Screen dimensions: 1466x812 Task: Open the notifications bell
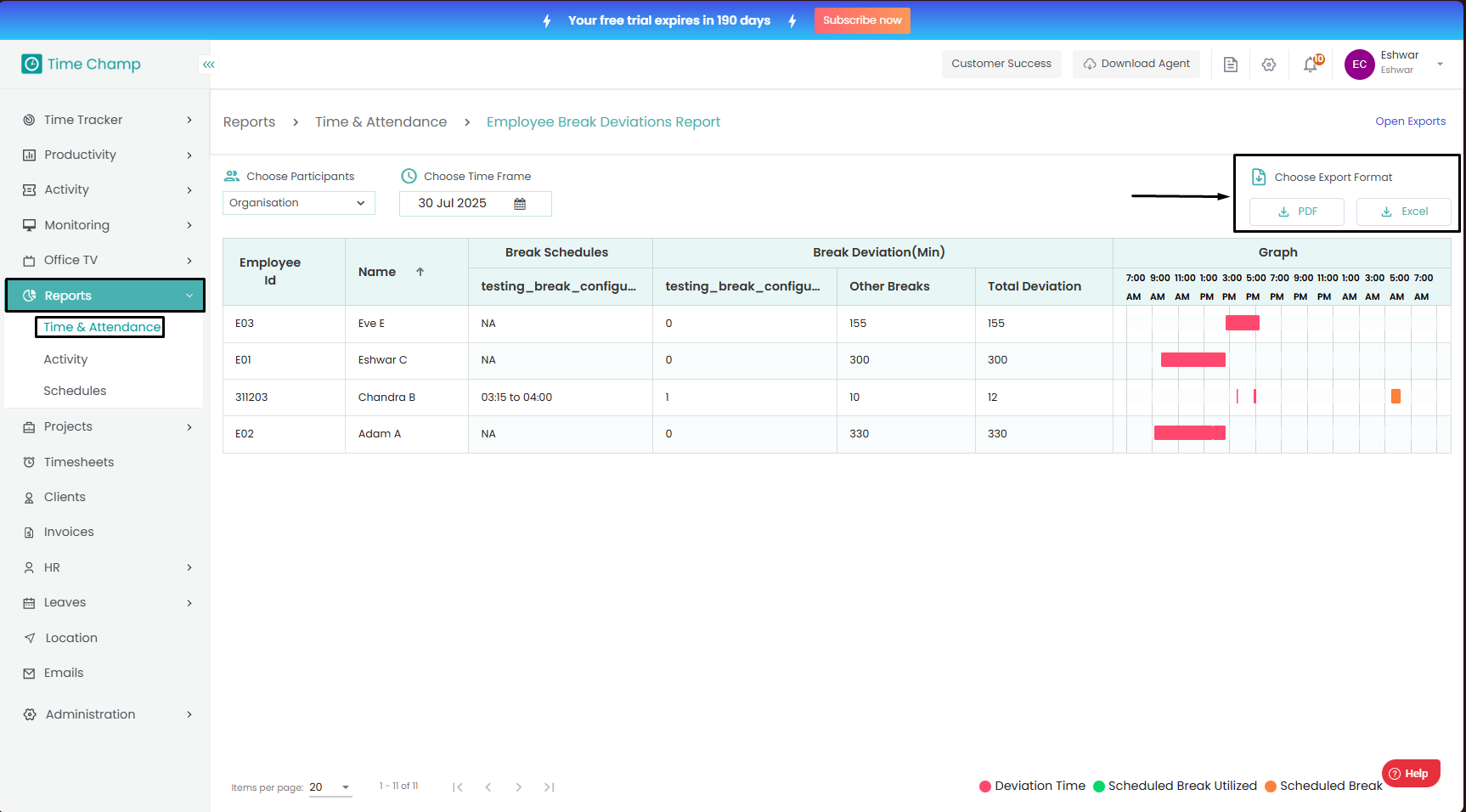point(1311,65)
